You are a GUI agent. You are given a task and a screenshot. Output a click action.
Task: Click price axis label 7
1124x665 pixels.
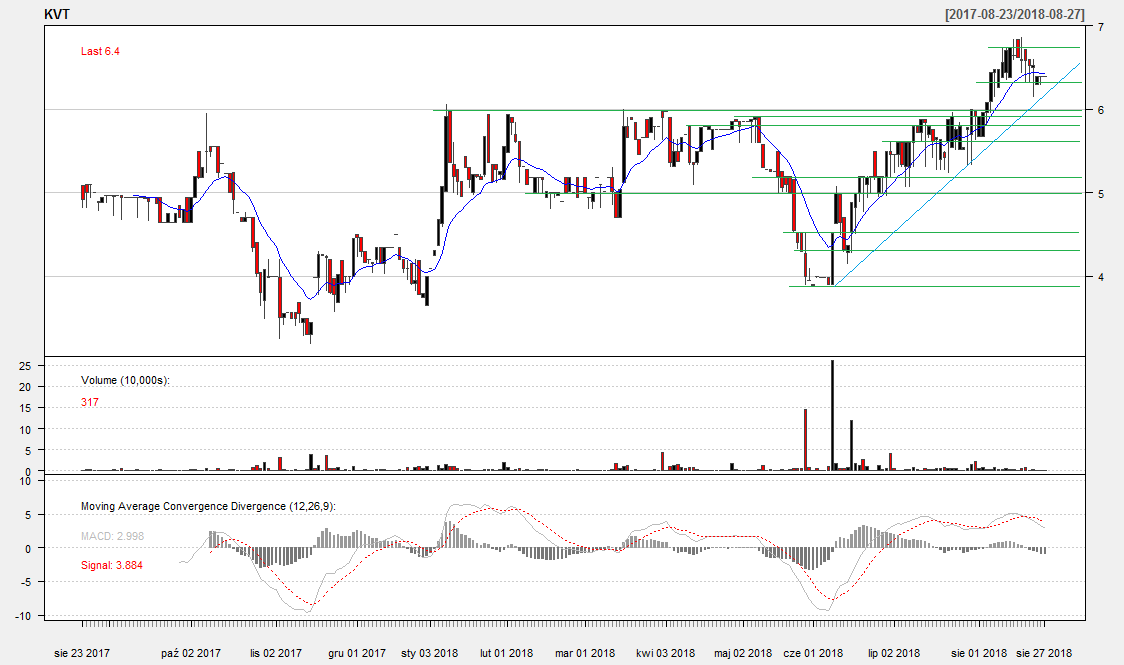[1100, 27]
